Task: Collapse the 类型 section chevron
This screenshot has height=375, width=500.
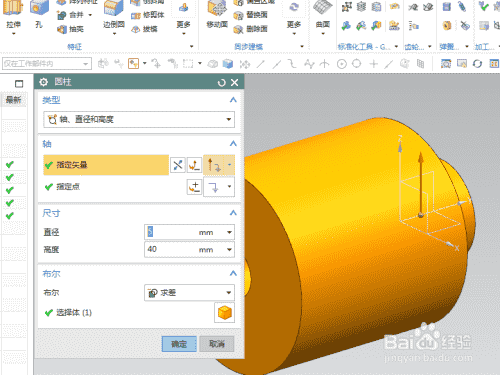Action: [x=233, y=100]
